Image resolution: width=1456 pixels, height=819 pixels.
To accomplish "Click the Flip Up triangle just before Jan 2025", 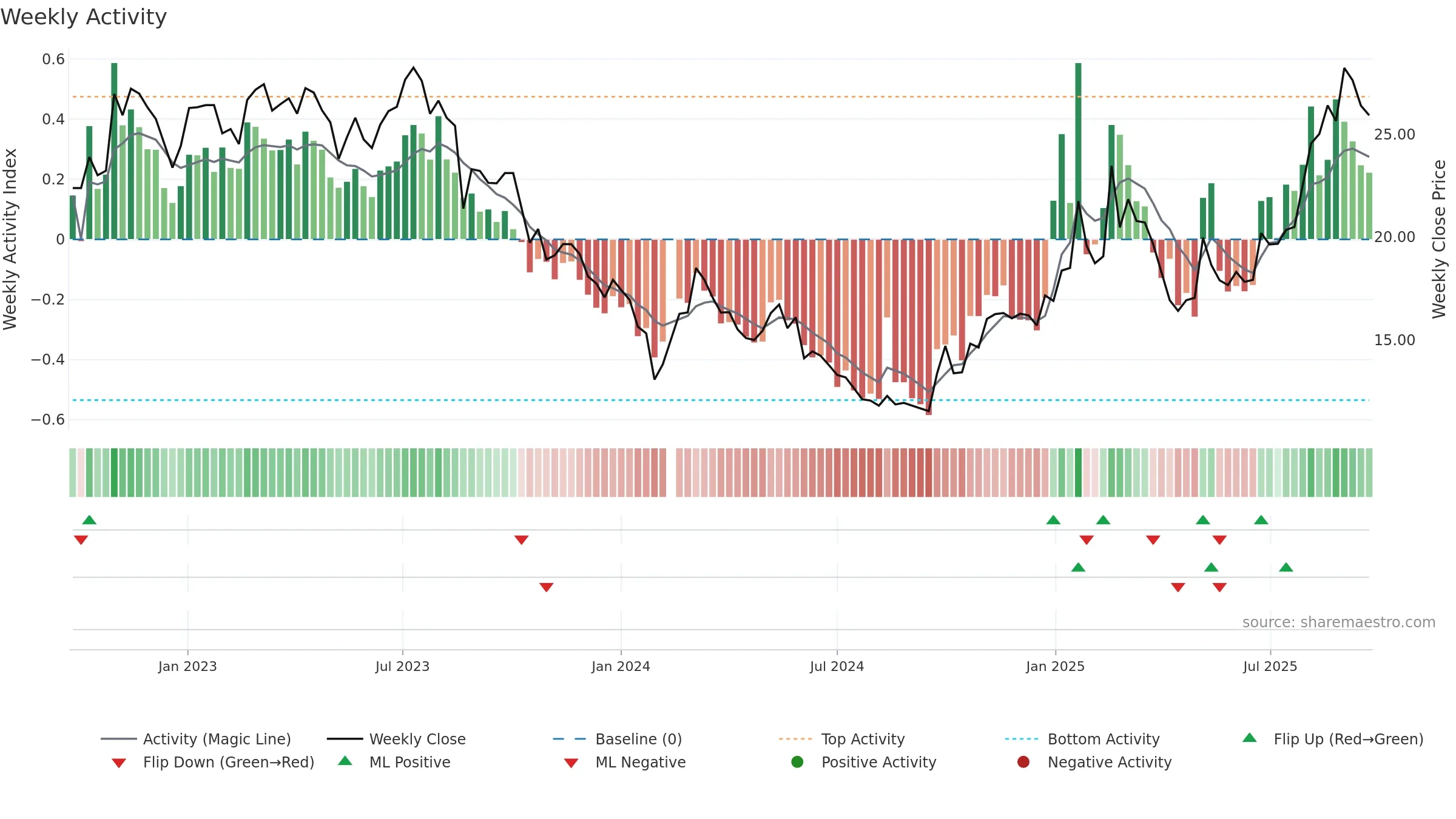I will click(1053, 520).
